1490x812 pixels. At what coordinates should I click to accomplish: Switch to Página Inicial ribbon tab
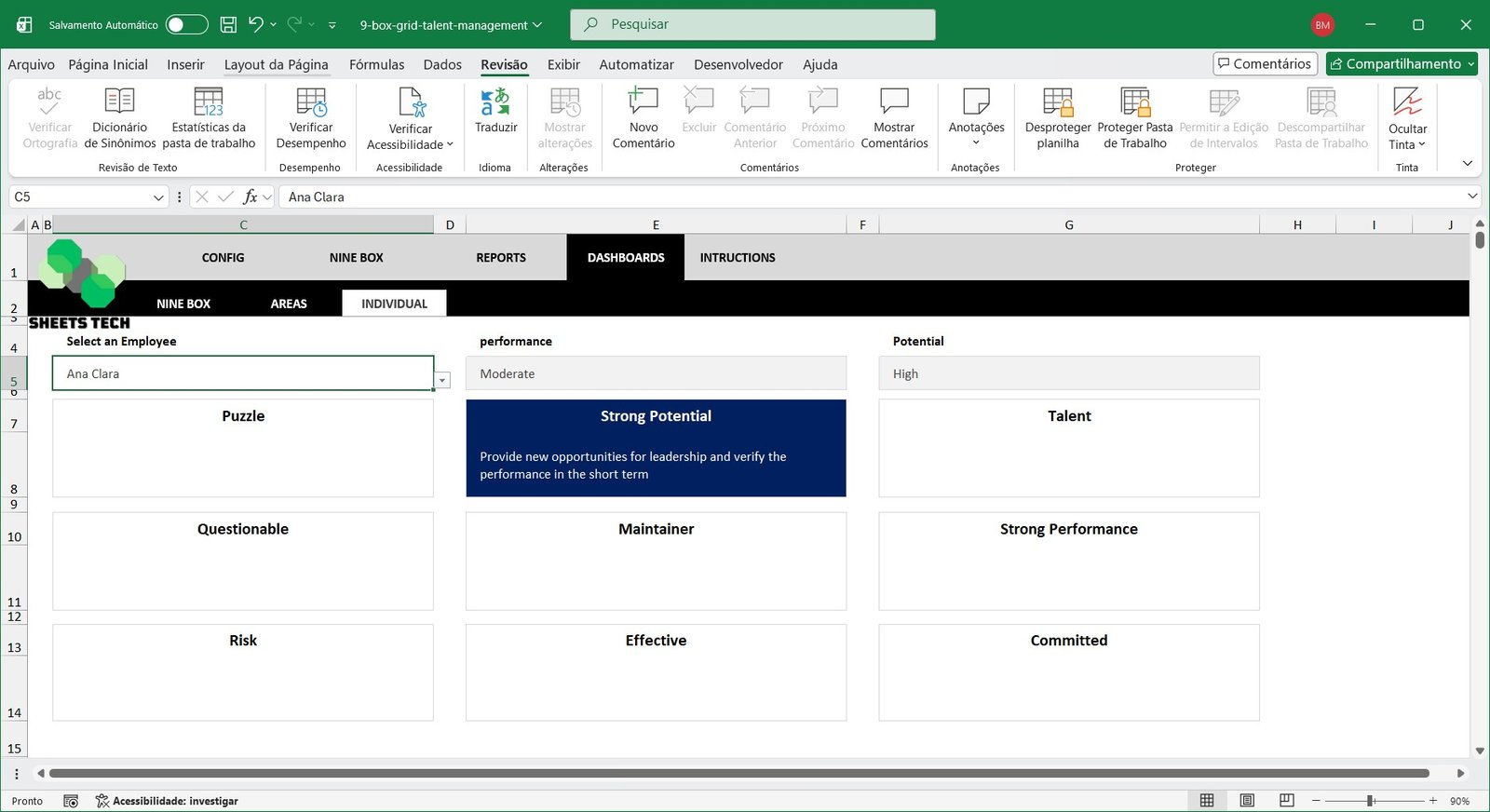tap(108, 64)
